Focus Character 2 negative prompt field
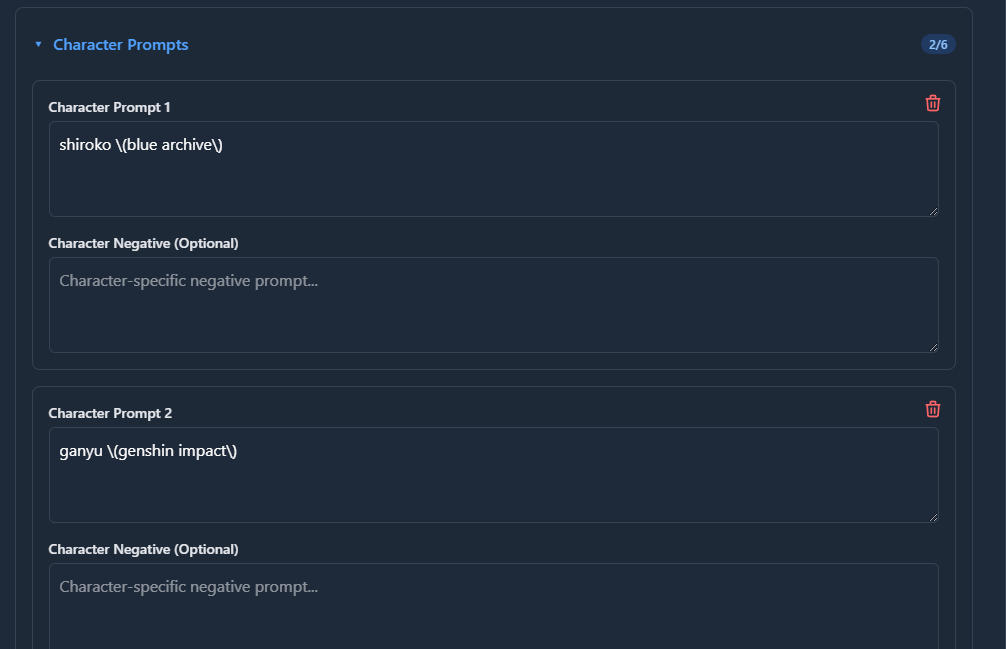The image size is (1006, 649). 493,606
